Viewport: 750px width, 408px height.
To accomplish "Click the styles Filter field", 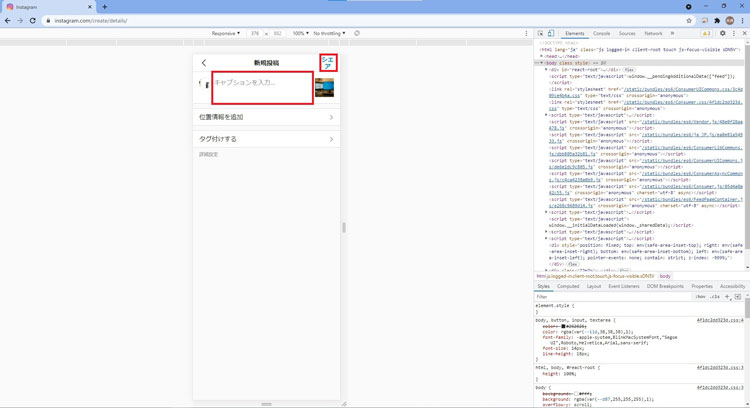I will coord(614,297).
